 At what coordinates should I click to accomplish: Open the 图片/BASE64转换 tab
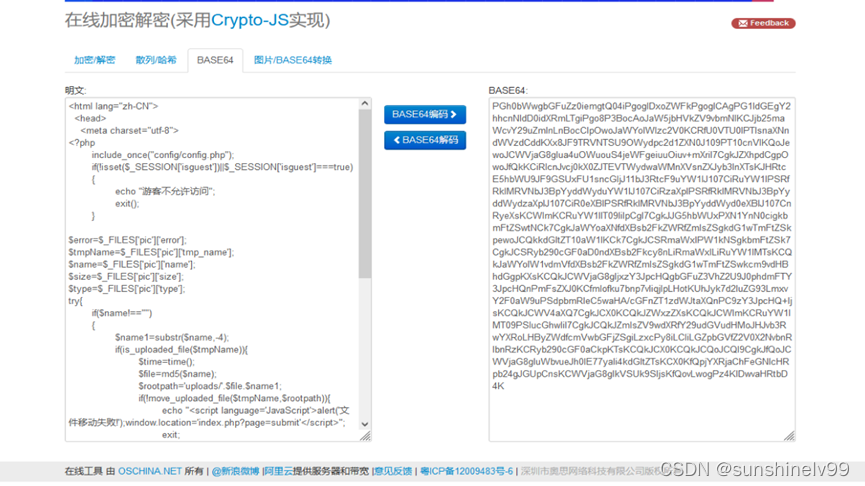[x=292, y=60]
